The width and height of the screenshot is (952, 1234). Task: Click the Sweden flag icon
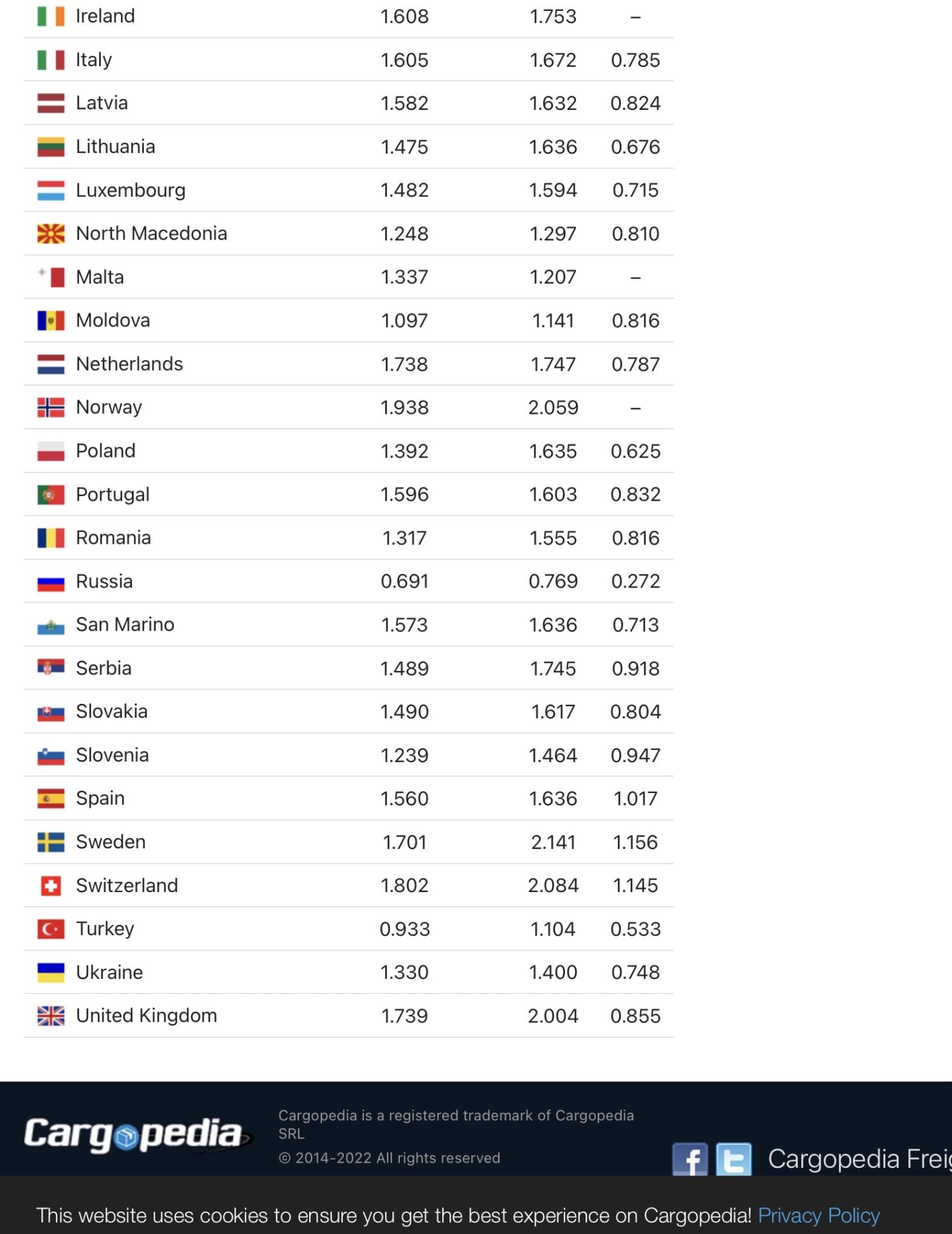click(51, 842)
